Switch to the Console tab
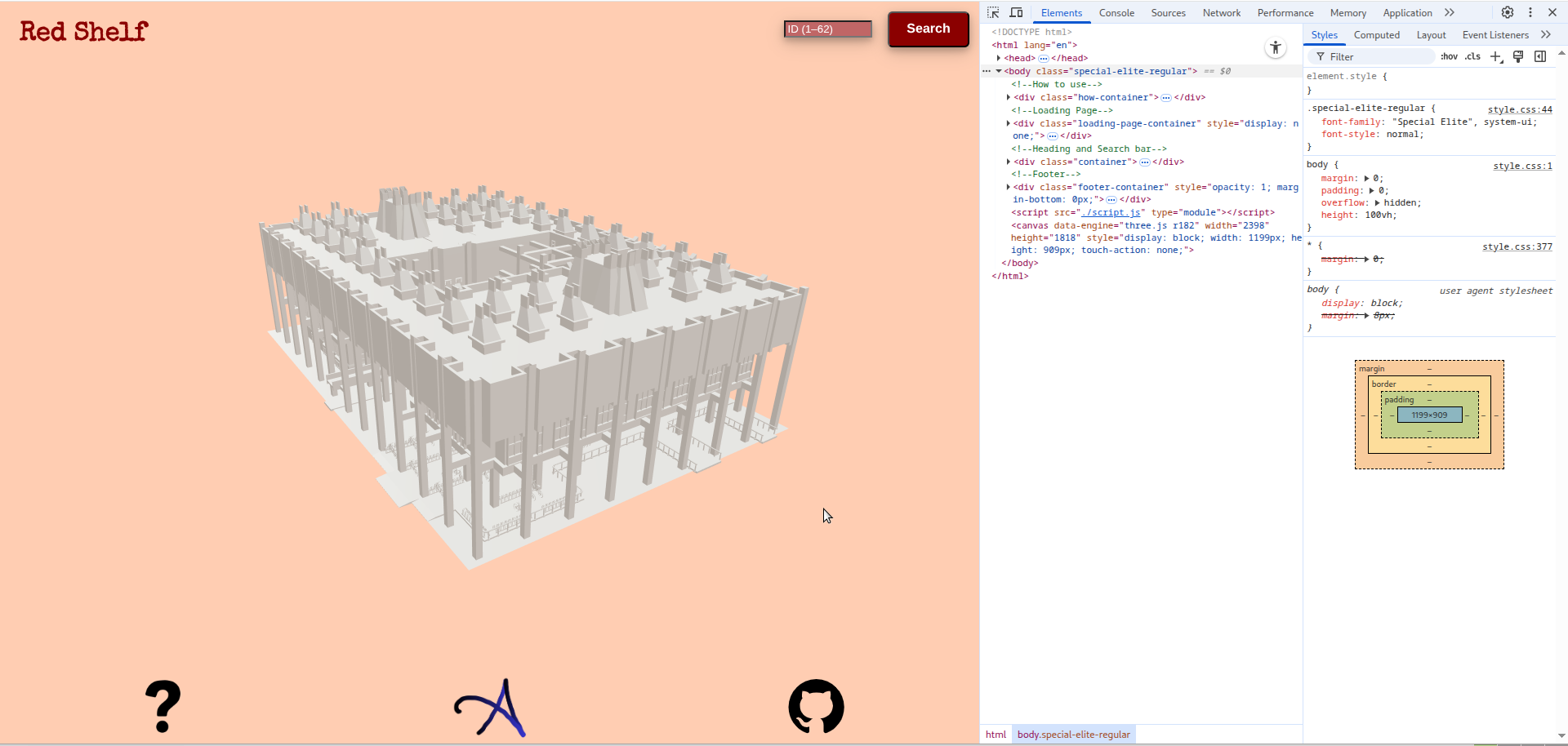 pyautogui.click(x=1116, y=13)
